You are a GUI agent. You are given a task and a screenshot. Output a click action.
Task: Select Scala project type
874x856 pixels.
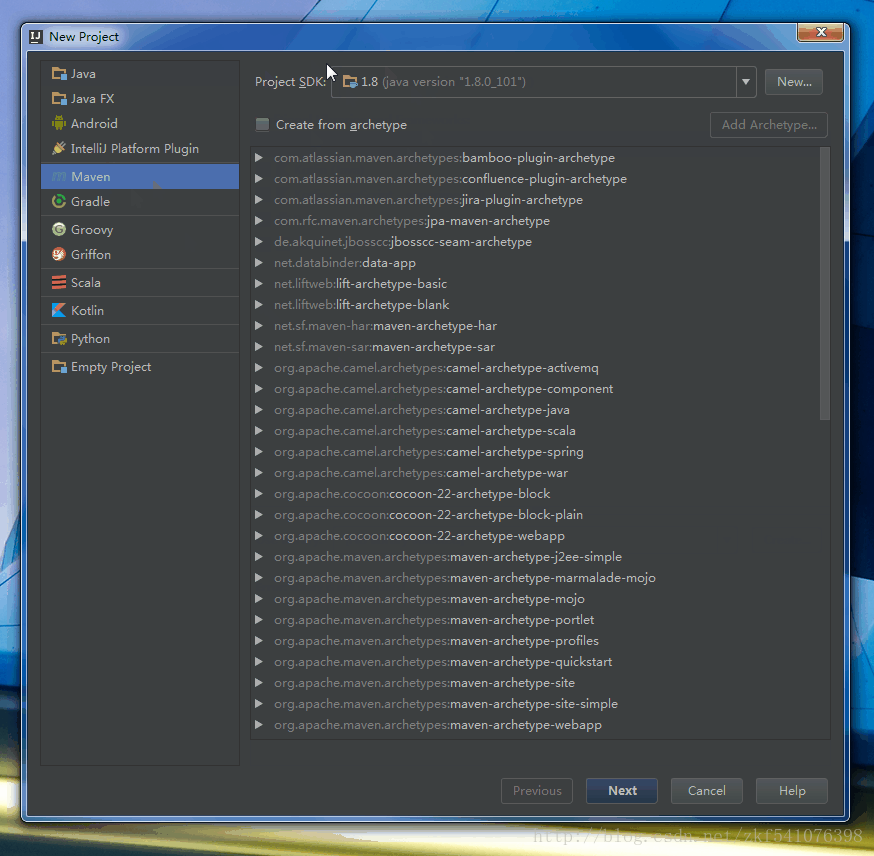pyautogui.click(x=140, y=283)
